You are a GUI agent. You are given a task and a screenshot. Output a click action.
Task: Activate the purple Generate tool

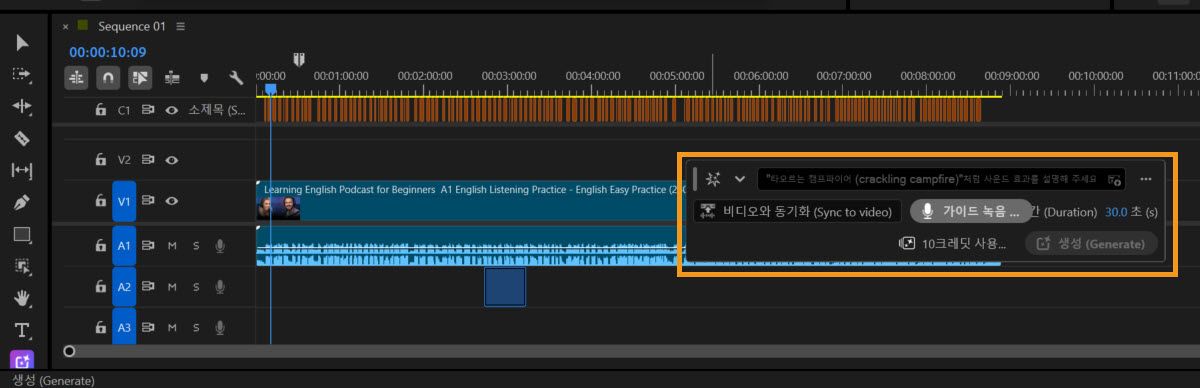tap(22, 360)
